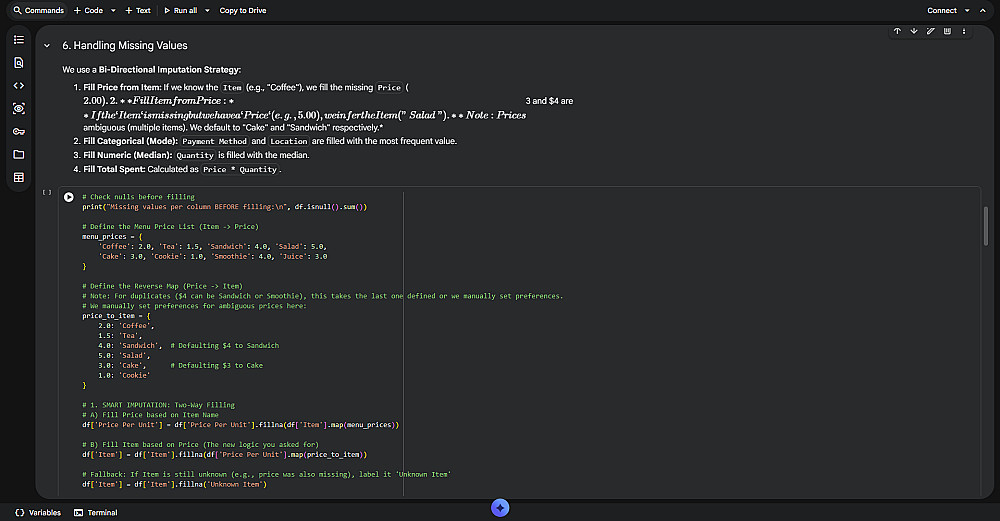This screenshot has height=521, width=1000.
Task: Open the Run all dropdown arrow
Action: 207,11
